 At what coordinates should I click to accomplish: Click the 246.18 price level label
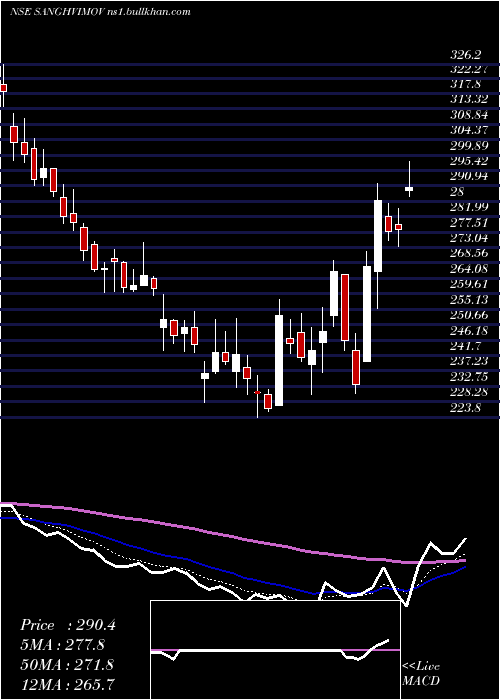click(x=469, y=330)
